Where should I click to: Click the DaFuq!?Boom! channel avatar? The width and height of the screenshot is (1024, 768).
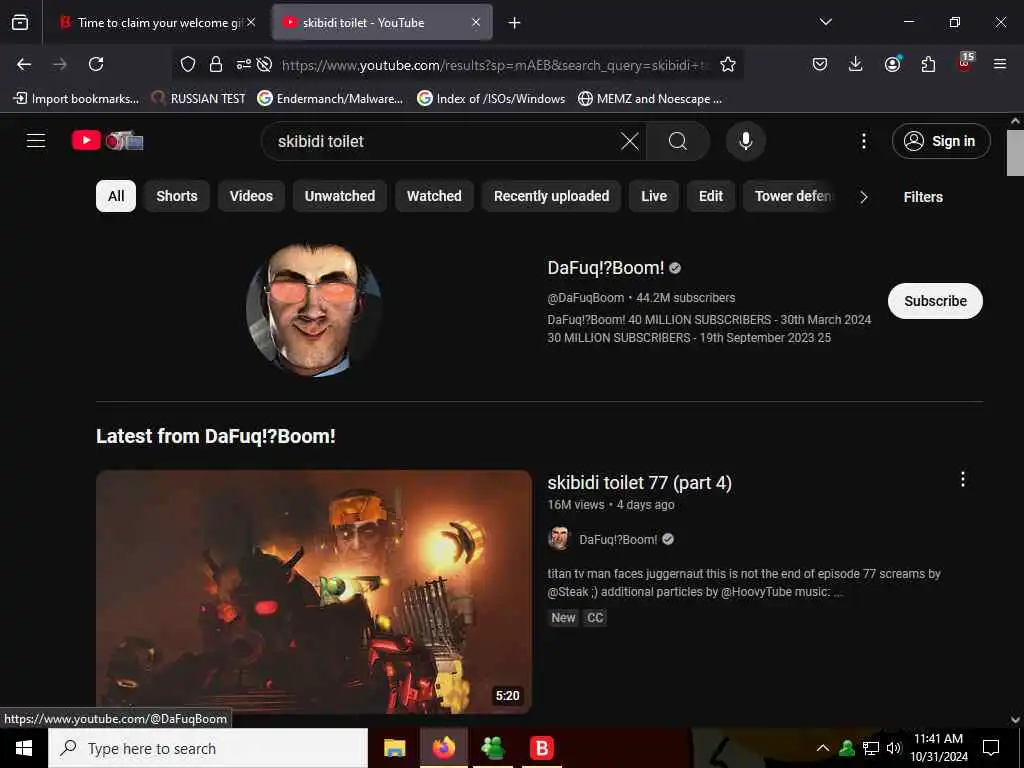click(x=313, y=310)
